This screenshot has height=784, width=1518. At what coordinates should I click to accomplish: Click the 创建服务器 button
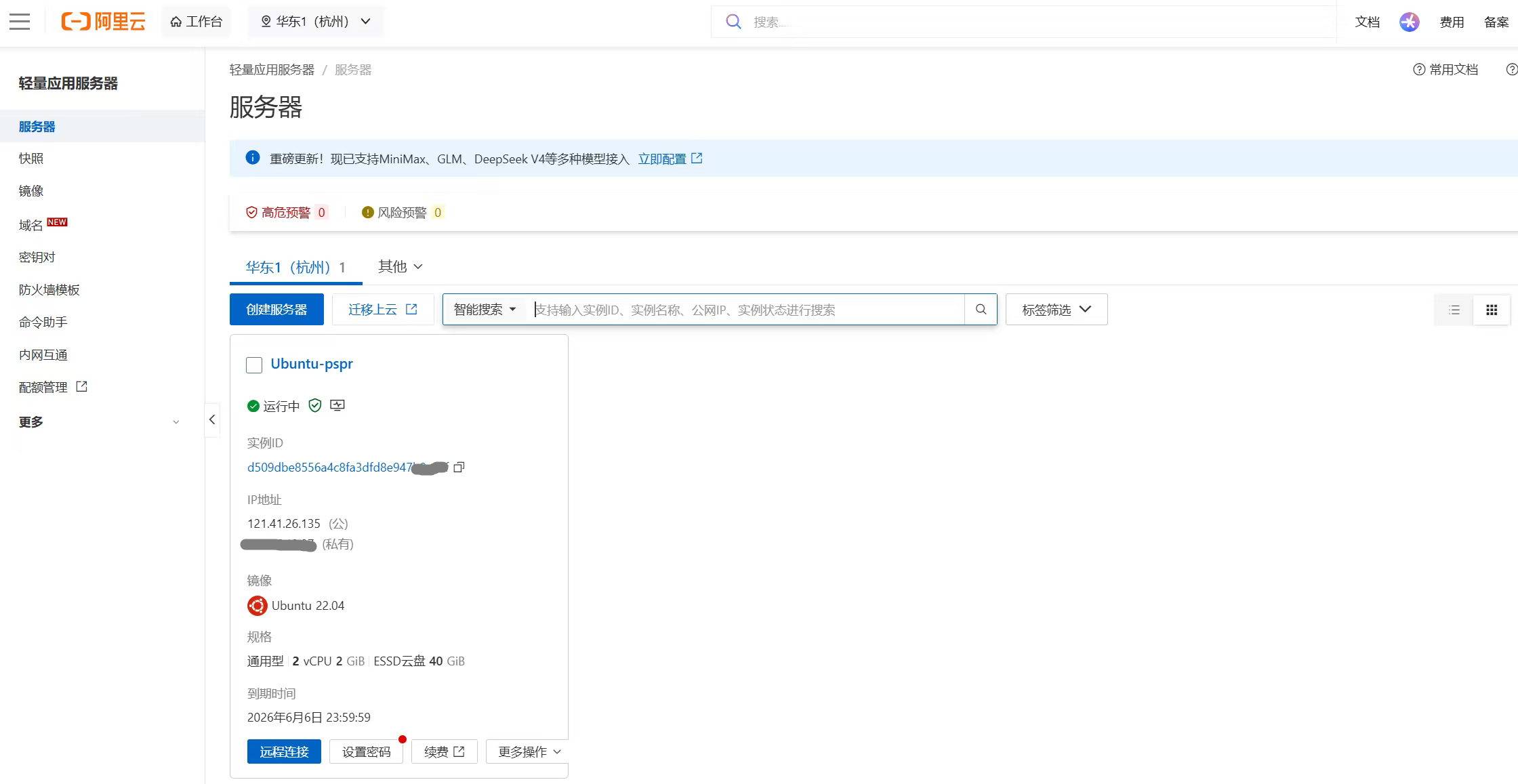(x=276, y=310)
